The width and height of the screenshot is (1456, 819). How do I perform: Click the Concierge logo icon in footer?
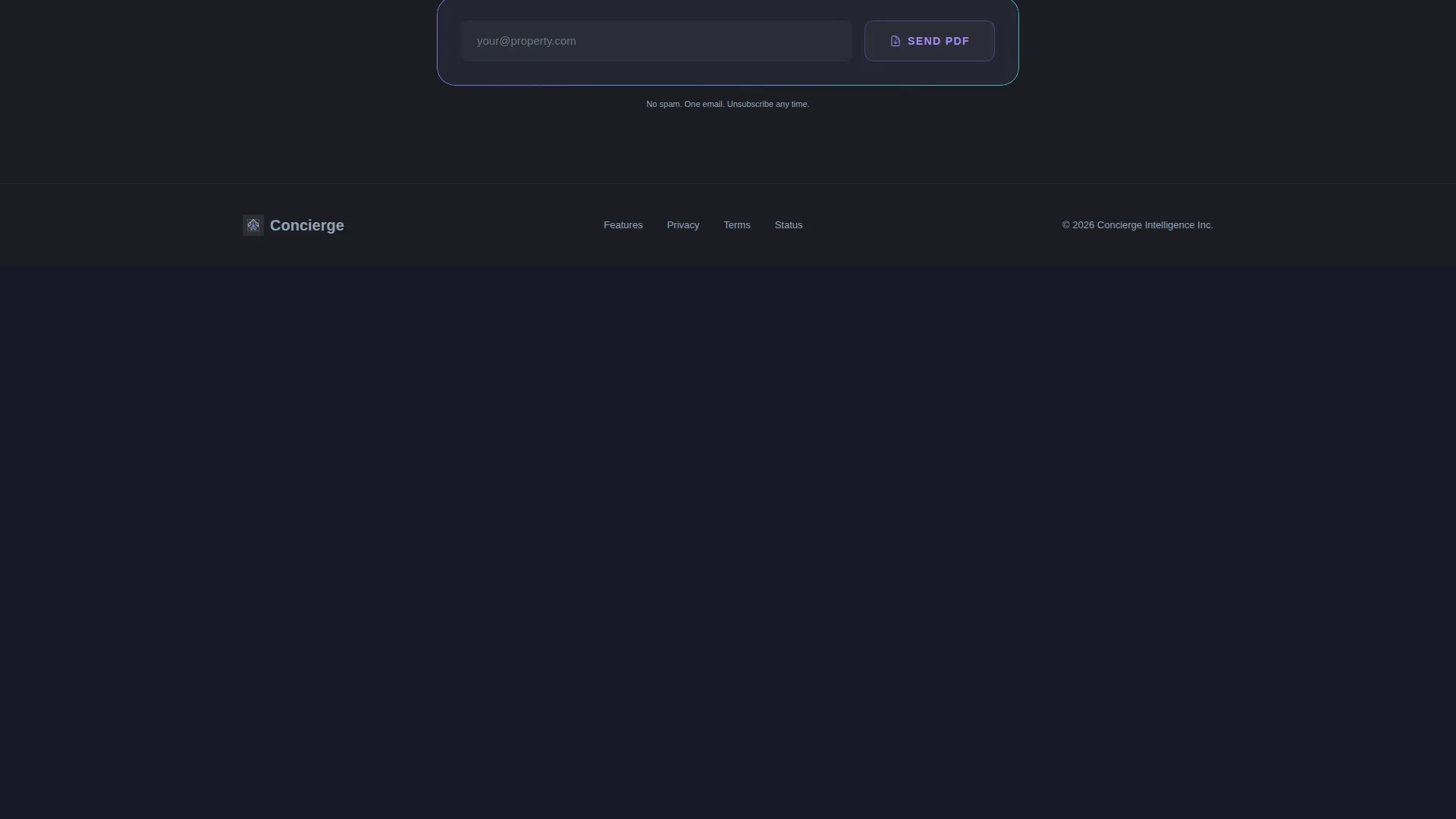[x=253, y=225]
